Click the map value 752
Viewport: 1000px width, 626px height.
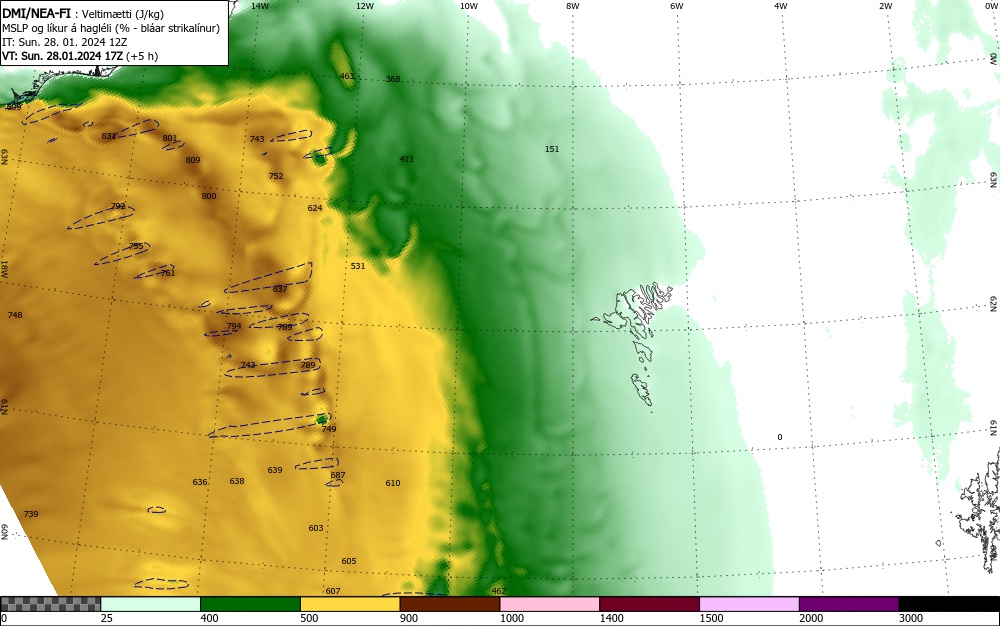point(276,176)
